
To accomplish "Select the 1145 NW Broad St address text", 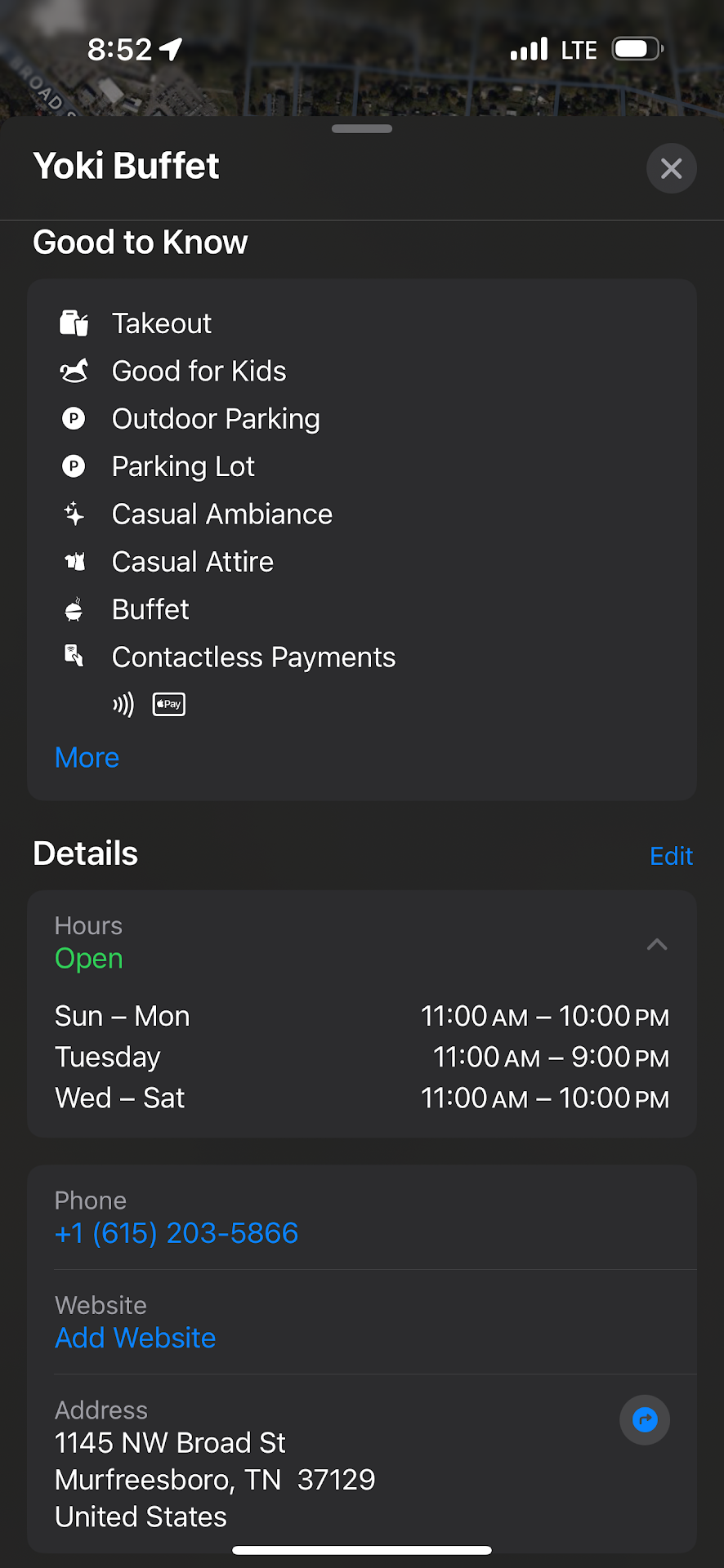I will tap(170, 1443).
